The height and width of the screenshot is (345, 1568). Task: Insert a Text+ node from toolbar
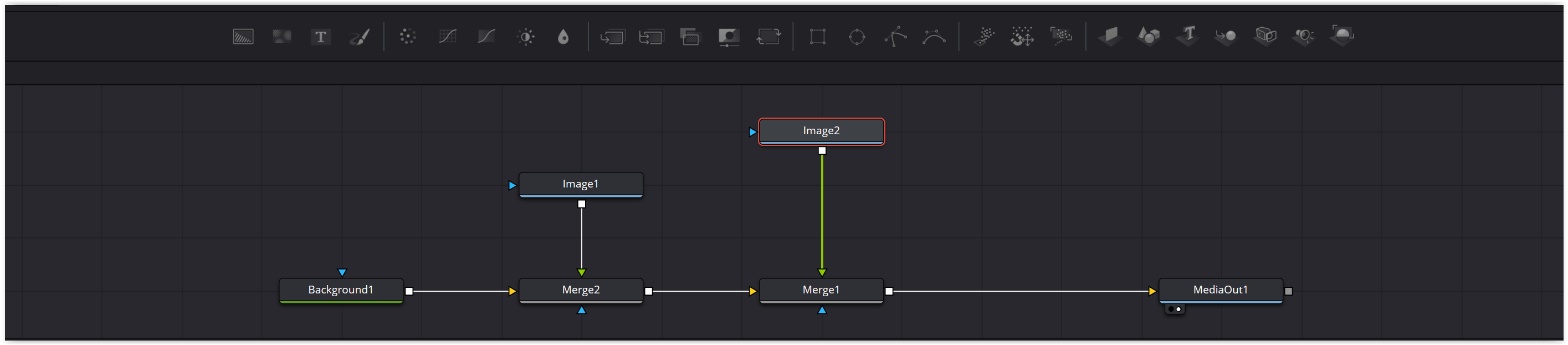pos(320,37)
